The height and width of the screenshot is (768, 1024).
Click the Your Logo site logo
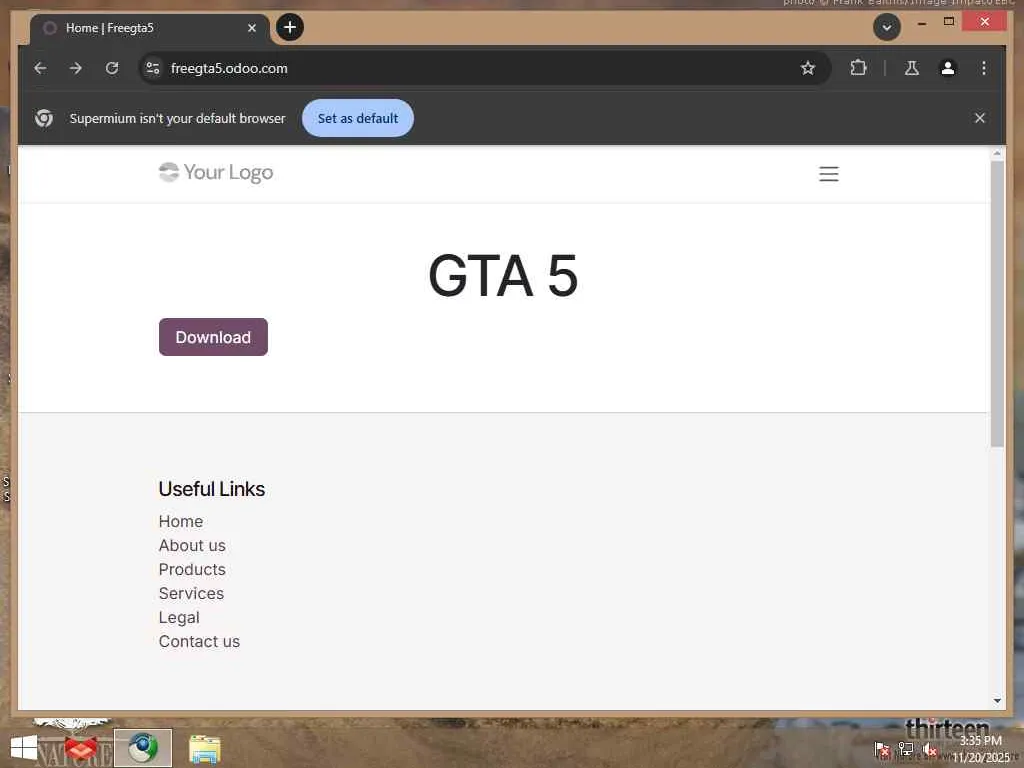[x=216, y=172]
